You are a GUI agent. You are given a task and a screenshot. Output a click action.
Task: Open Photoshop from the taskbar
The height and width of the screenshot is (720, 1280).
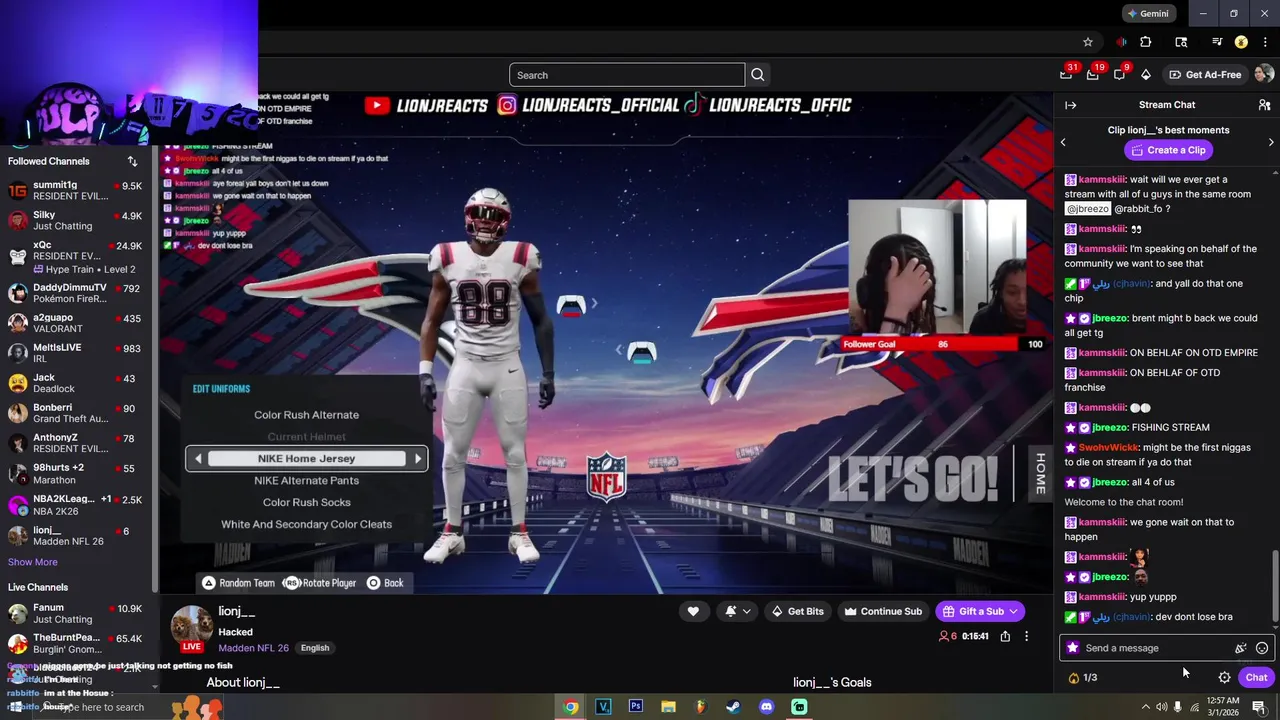click(x=636, y=707)
